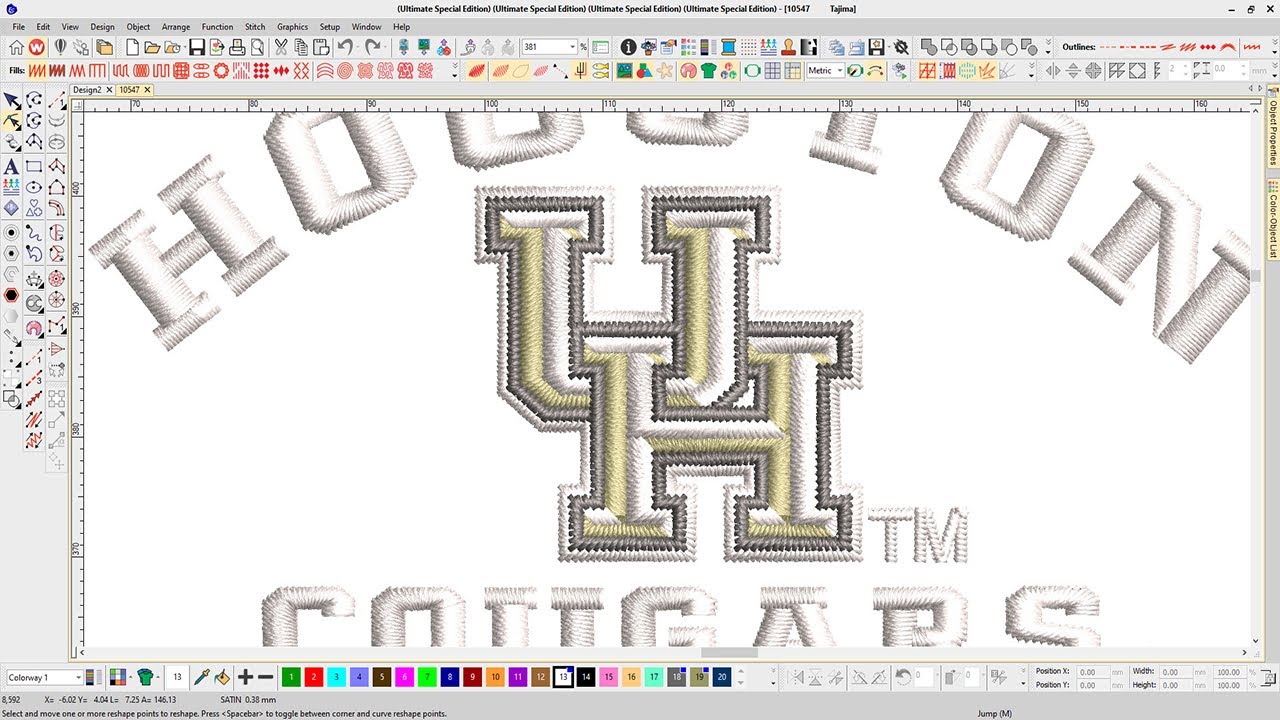Paste from clipboard icon
The width and height of the screenshot is (1280, 720).
[321, 47]
